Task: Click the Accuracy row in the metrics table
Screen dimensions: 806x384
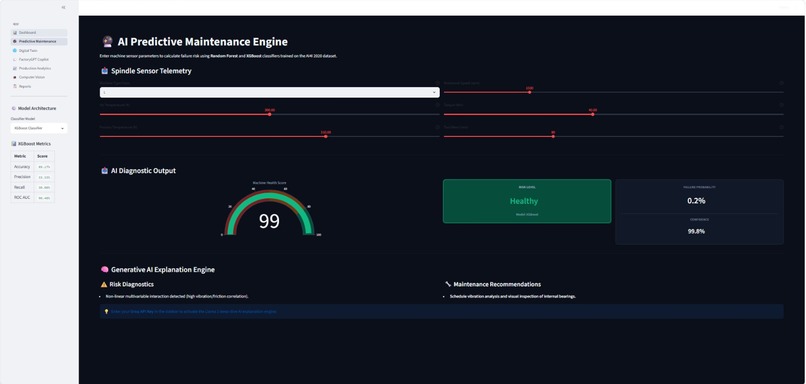Action: click(32, 167)
